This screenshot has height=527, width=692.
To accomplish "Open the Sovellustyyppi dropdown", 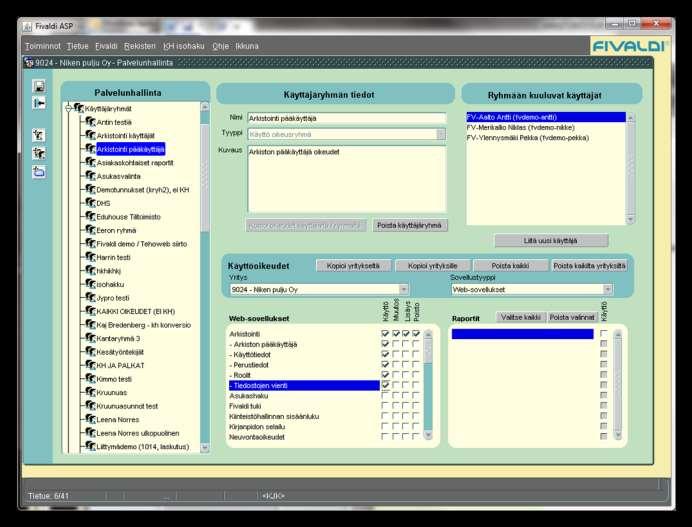I will point(608,289).
